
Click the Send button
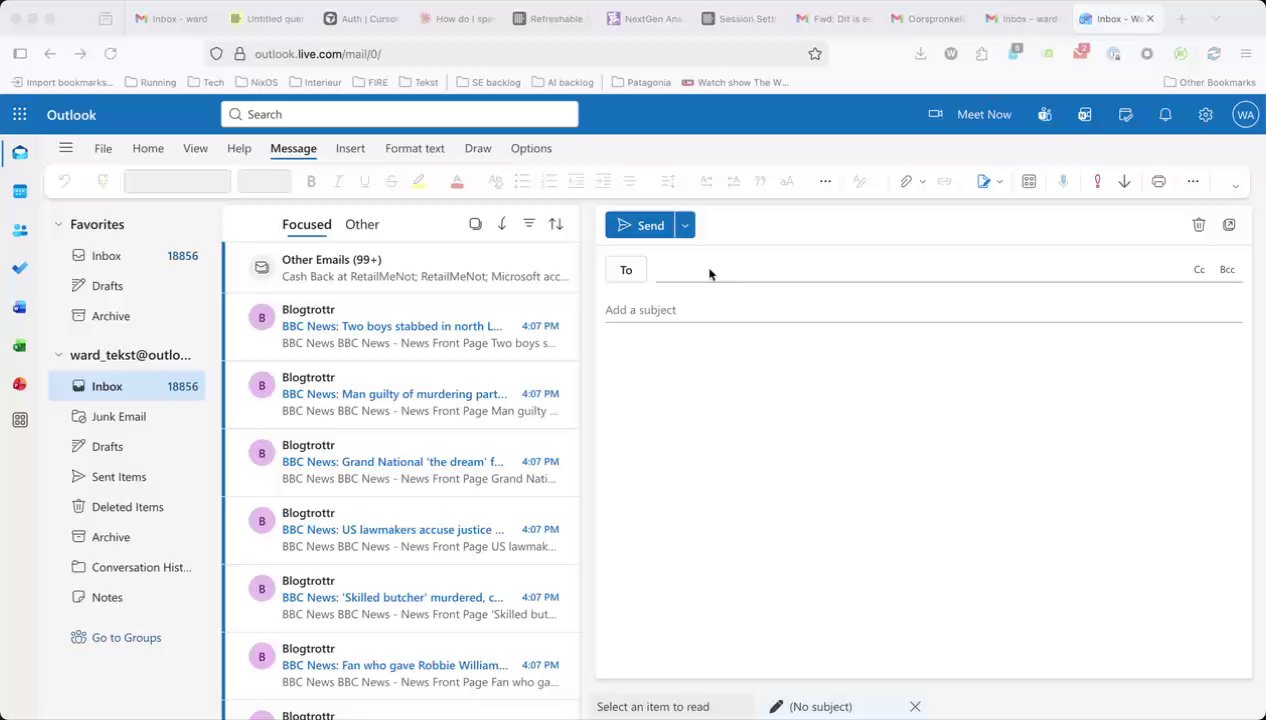(x=640, y=225)
